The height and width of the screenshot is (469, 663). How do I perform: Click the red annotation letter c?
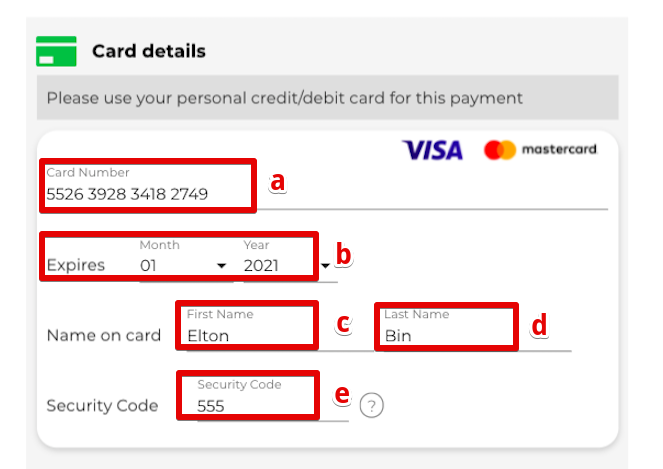pyautogui.click(x=344, y=324)
